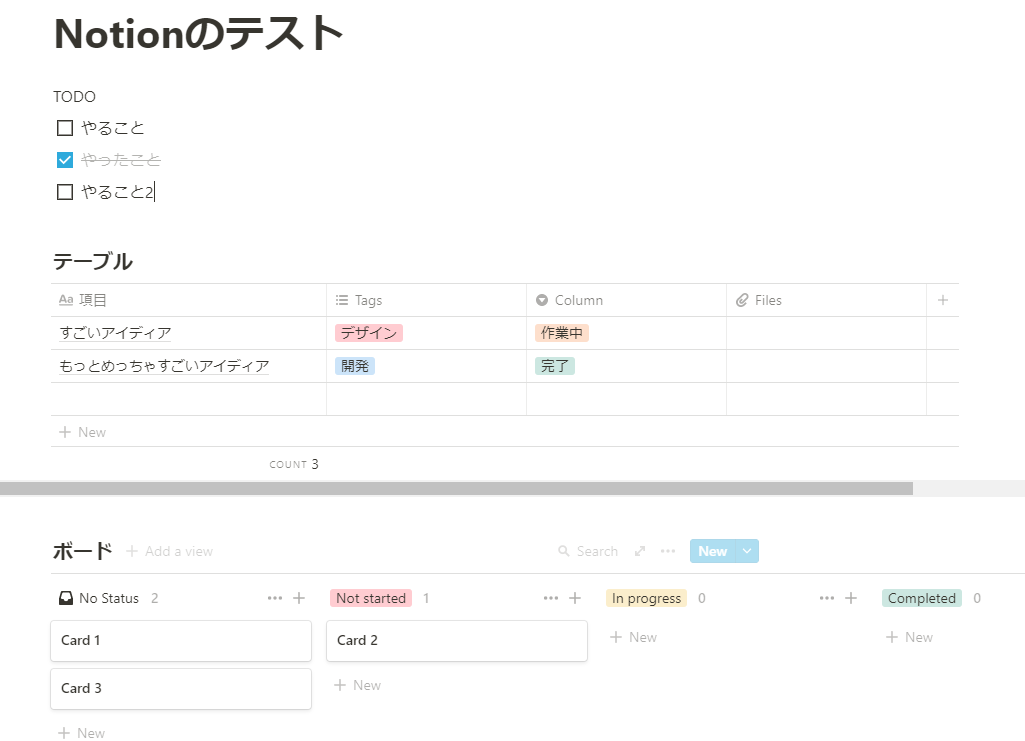Open the board as full page

[x=640, y=552]
